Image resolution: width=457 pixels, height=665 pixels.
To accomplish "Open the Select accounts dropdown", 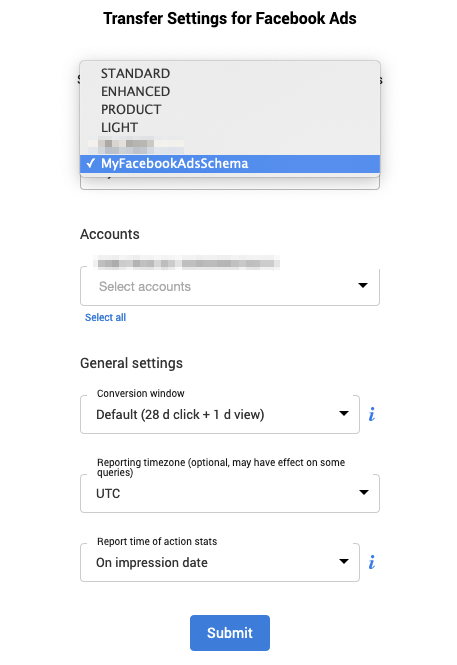I will click(230, 286).
